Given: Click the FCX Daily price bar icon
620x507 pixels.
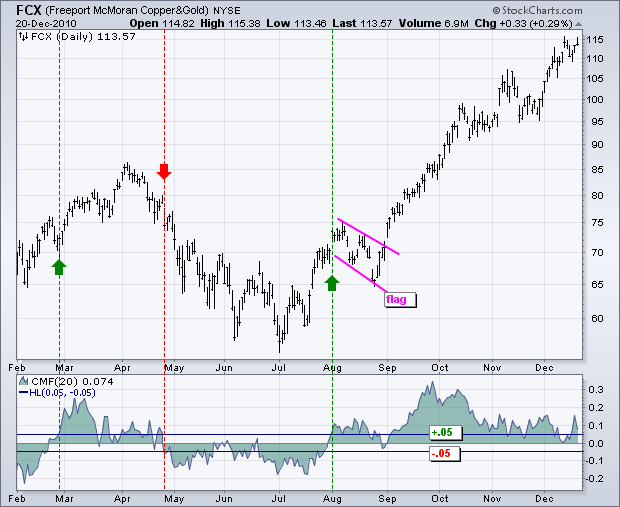Looking at the screenshot, I should (23, 37).
